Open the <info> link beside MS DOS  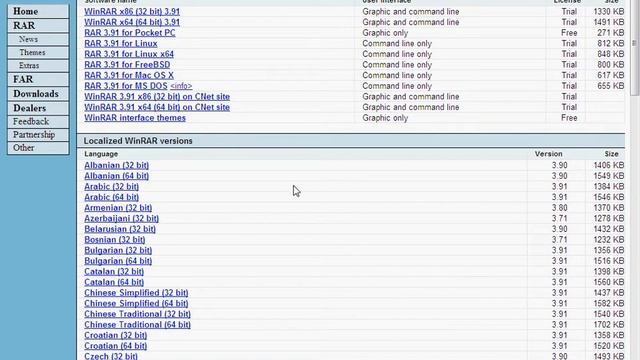tap(181, 87)
